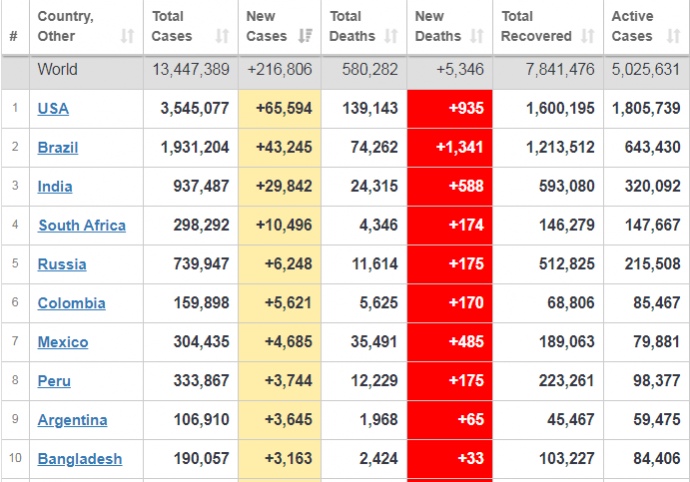Open the Bangladesh country link
690x482 pixels.
80,460
